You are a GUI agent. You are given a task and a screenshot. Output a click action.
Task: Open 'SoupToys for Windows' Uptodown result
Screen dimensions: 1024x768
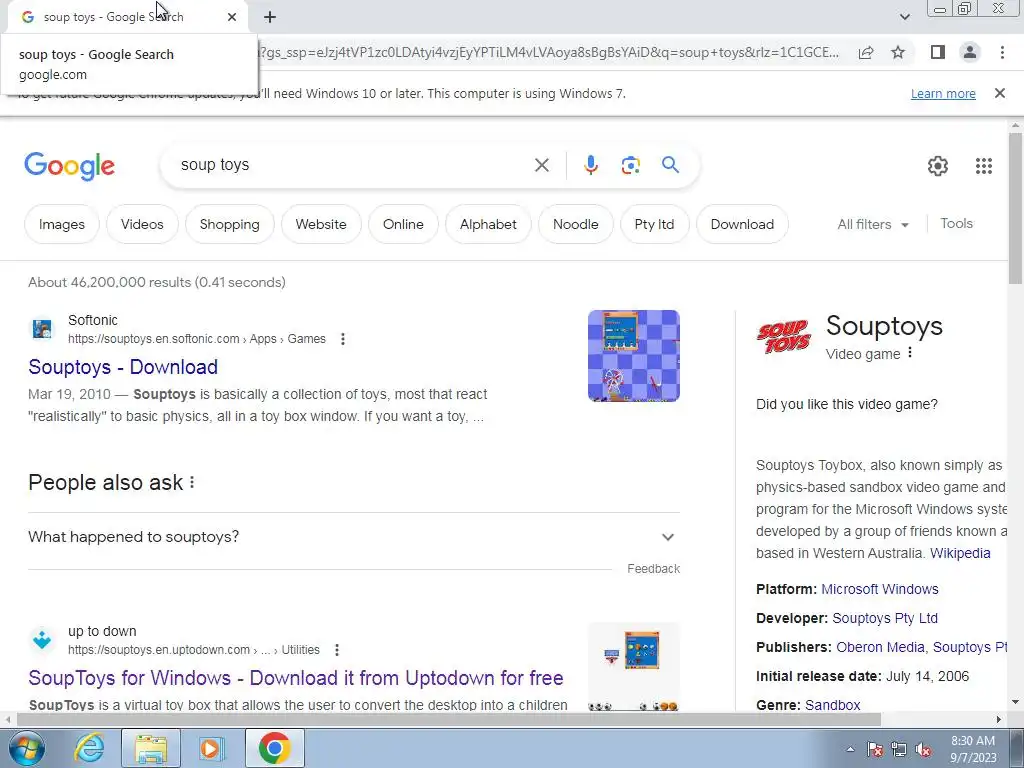pos(295,678)
